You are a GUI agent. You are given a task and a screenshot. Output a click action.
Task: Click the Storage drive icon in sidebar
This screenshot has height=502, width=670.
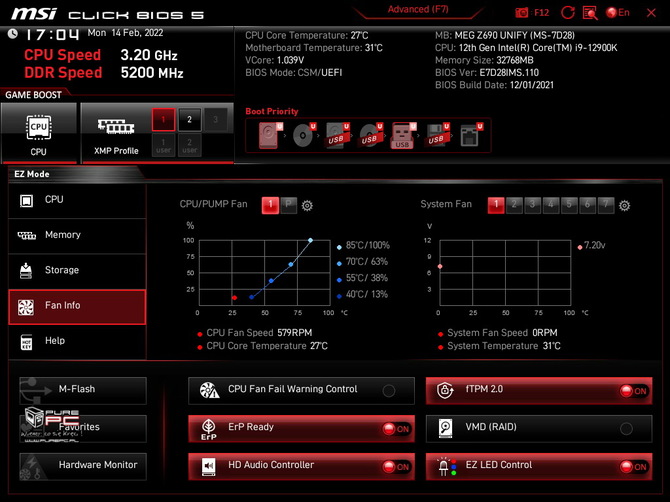(x=26, y=270)
